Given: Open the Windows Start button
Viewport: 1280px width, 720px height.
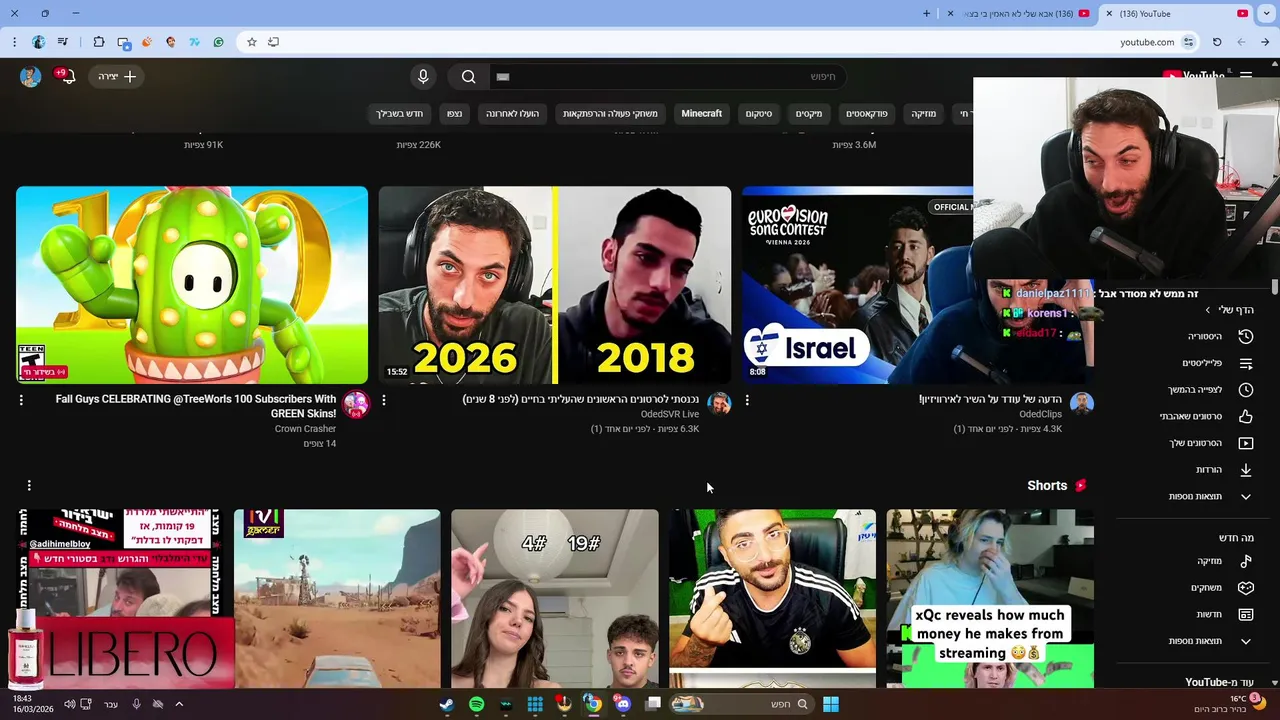Looking at the screenshot, I should tap(831, 704).
